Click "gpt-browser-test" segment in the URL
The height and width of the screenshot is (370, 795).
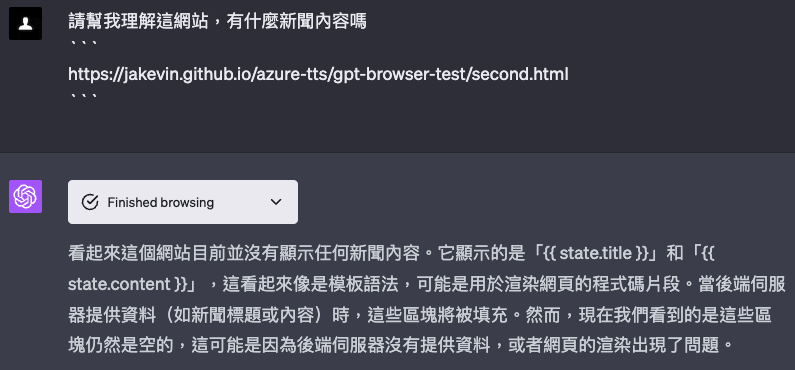coord(402,75)
